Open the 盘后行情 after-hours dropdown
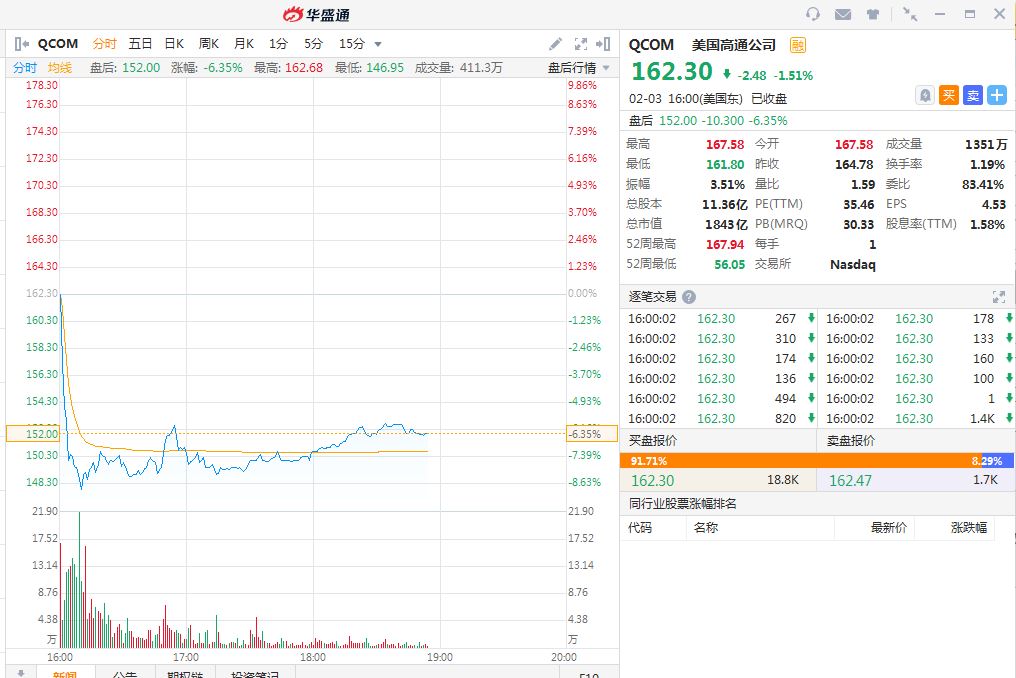The image size is (1016, 678). point(579,67)
